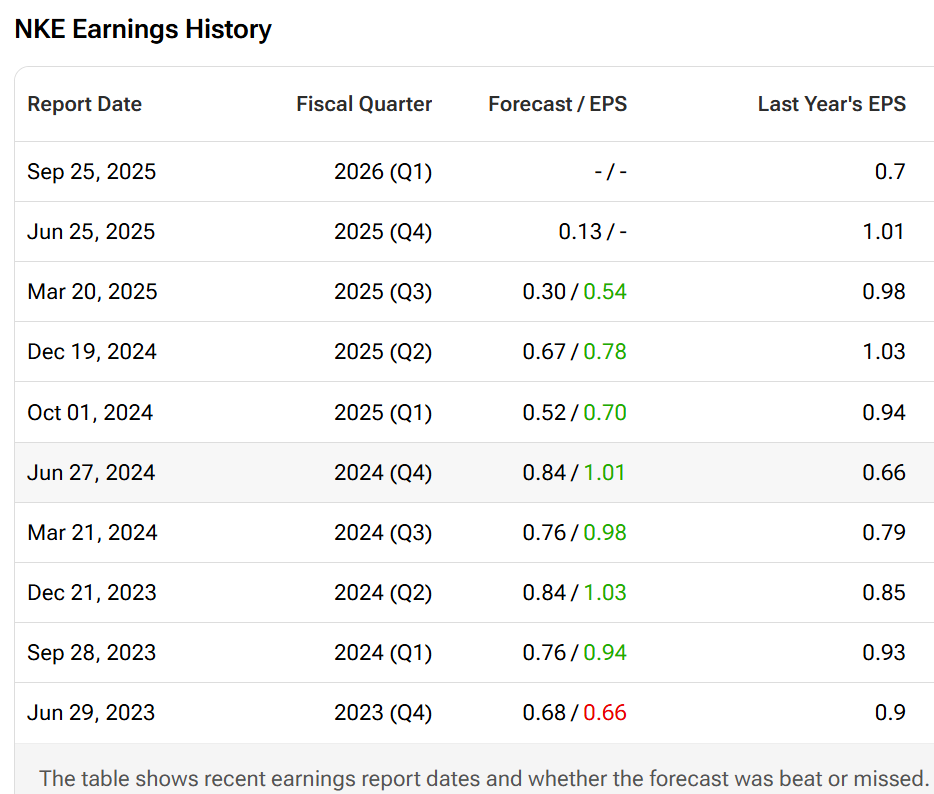Viewport: 934px width, 794px height.
Task: Select the fiscal quarter cell '2025 (Q2)'
Action: [x=383, y=352]
